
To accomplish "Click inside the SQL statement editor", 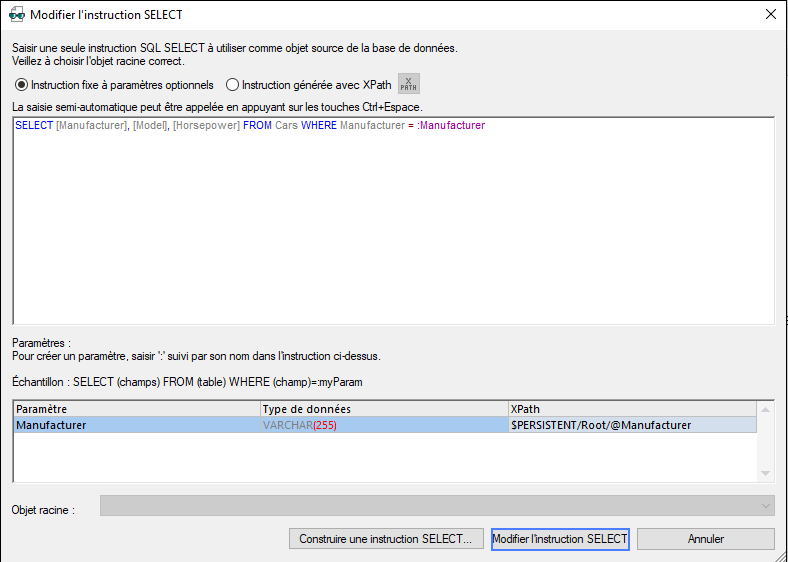I will [393, 221].
